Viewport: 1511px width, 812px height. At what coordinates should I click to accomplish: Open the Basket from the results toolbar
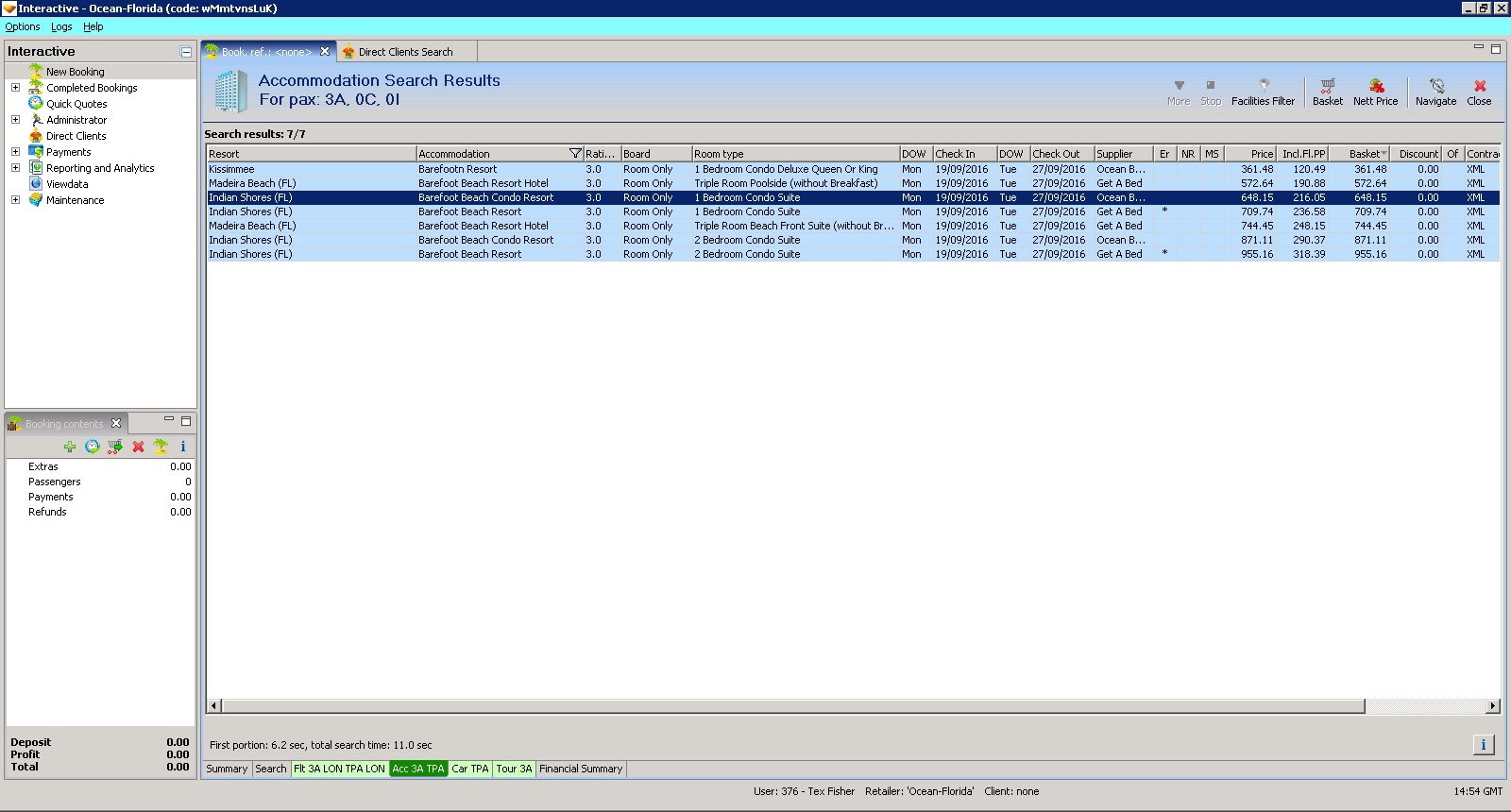1327,92
